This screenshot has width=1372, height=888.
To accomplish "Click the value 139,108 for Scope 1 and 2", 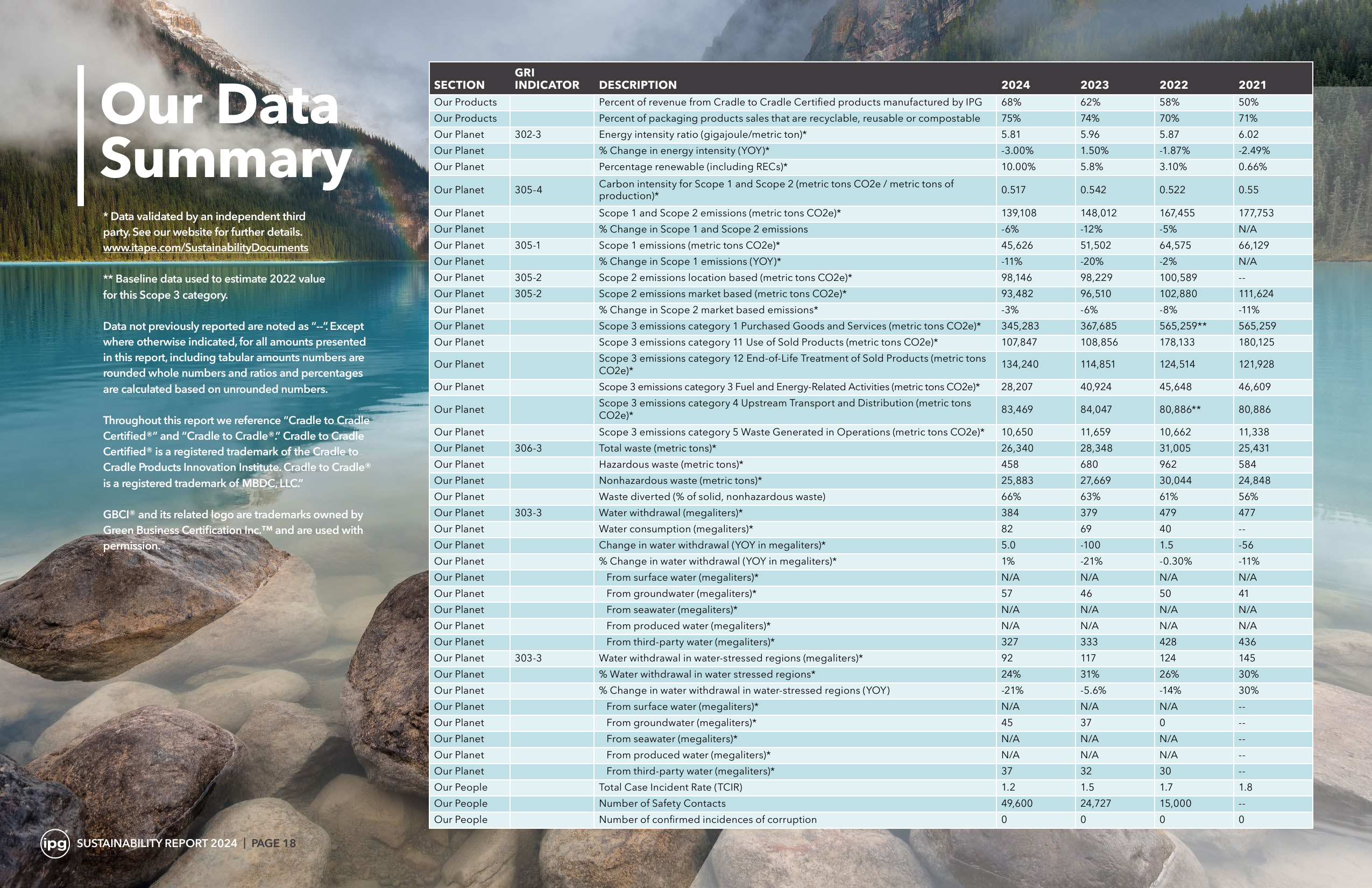I will [x=1019, y=213].
